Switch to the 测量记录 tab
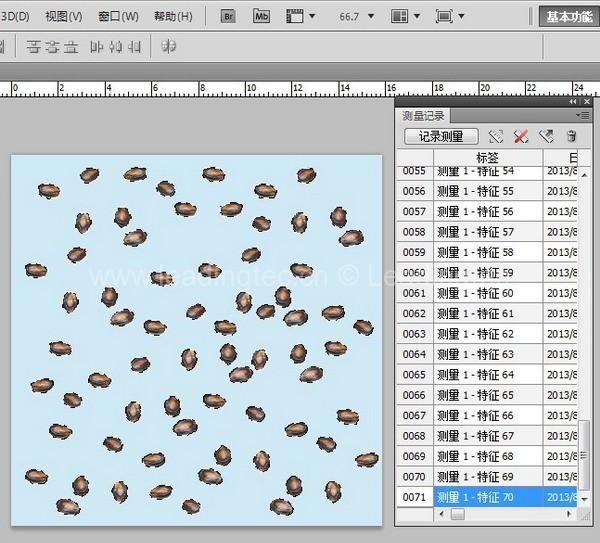This screenshot has height=543, width=600. tap(424, 116)
